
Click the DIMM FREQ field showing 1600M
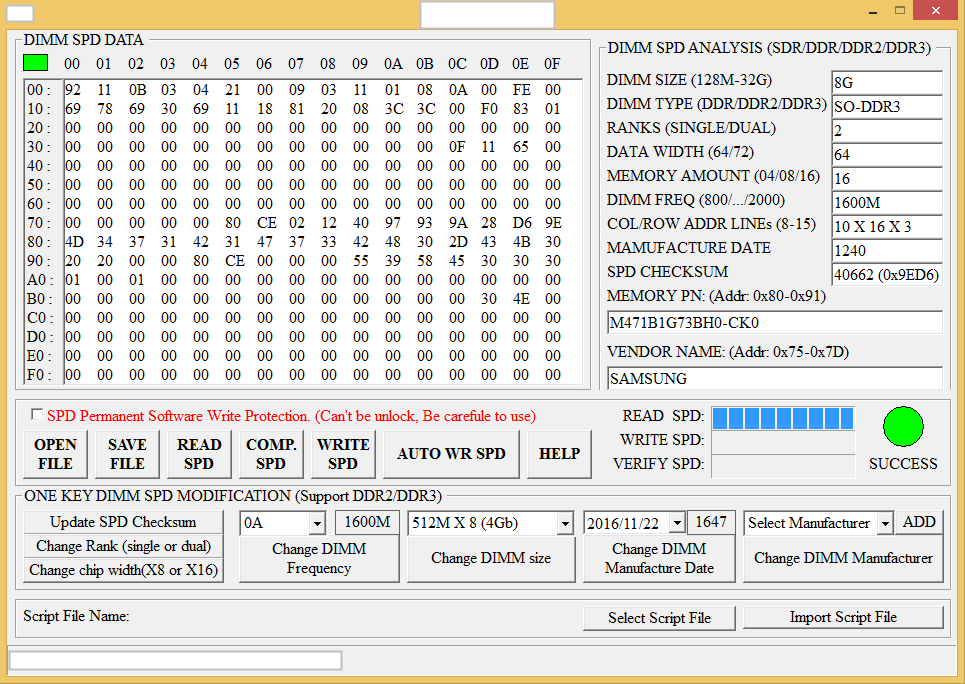point(887,203)
